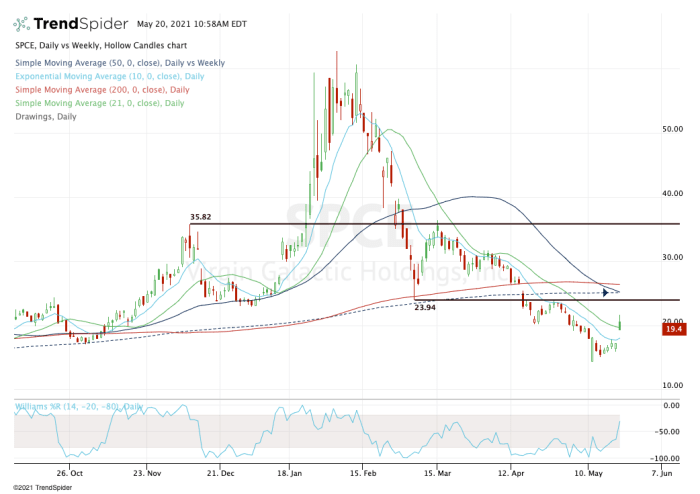Click the blue arrow marker on dashed line

606,293
